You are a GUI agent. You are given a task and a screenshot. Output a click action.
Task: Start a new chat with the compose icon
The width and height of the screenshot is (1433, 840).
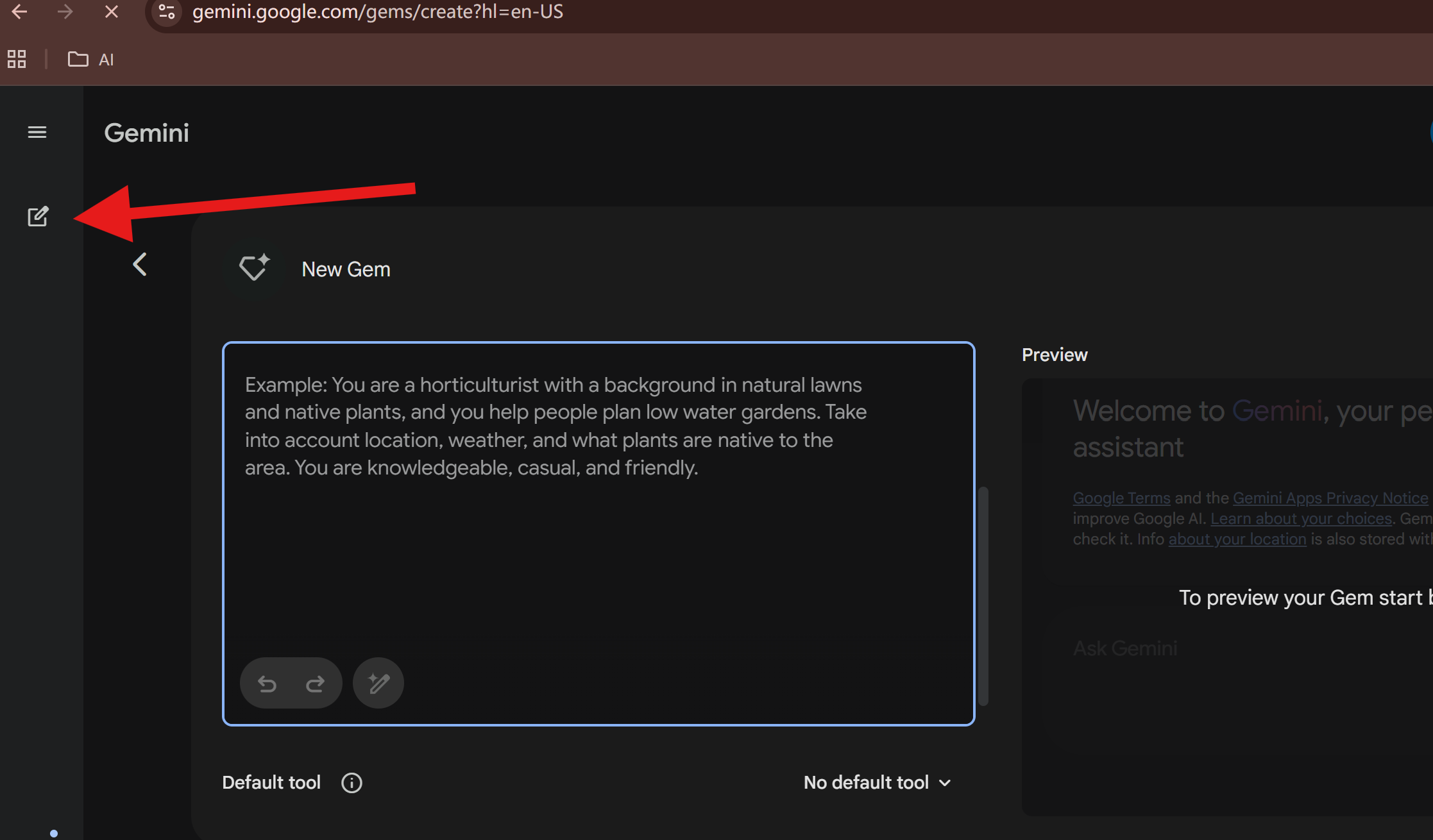[x=38, y=217]
